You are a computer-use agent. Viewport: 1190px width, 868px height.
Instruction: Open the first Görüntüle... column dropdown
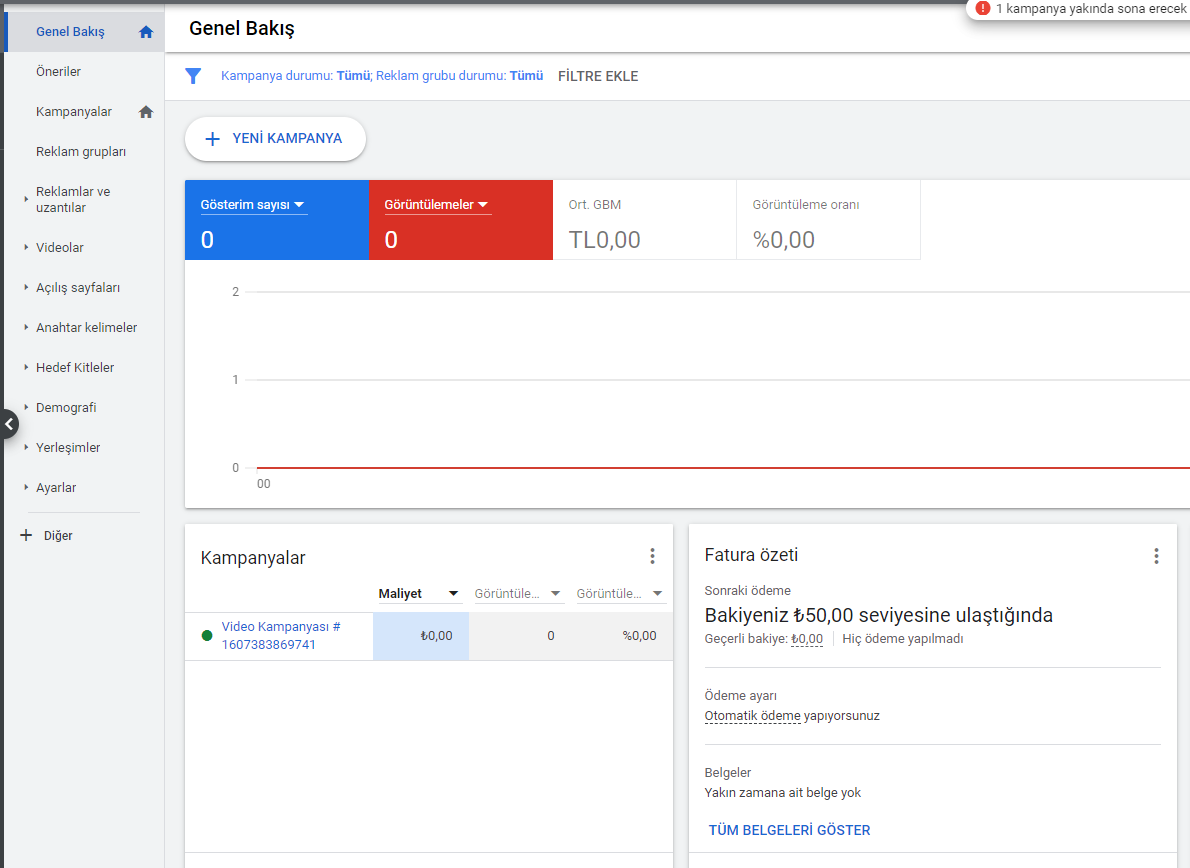click(518, 593)
